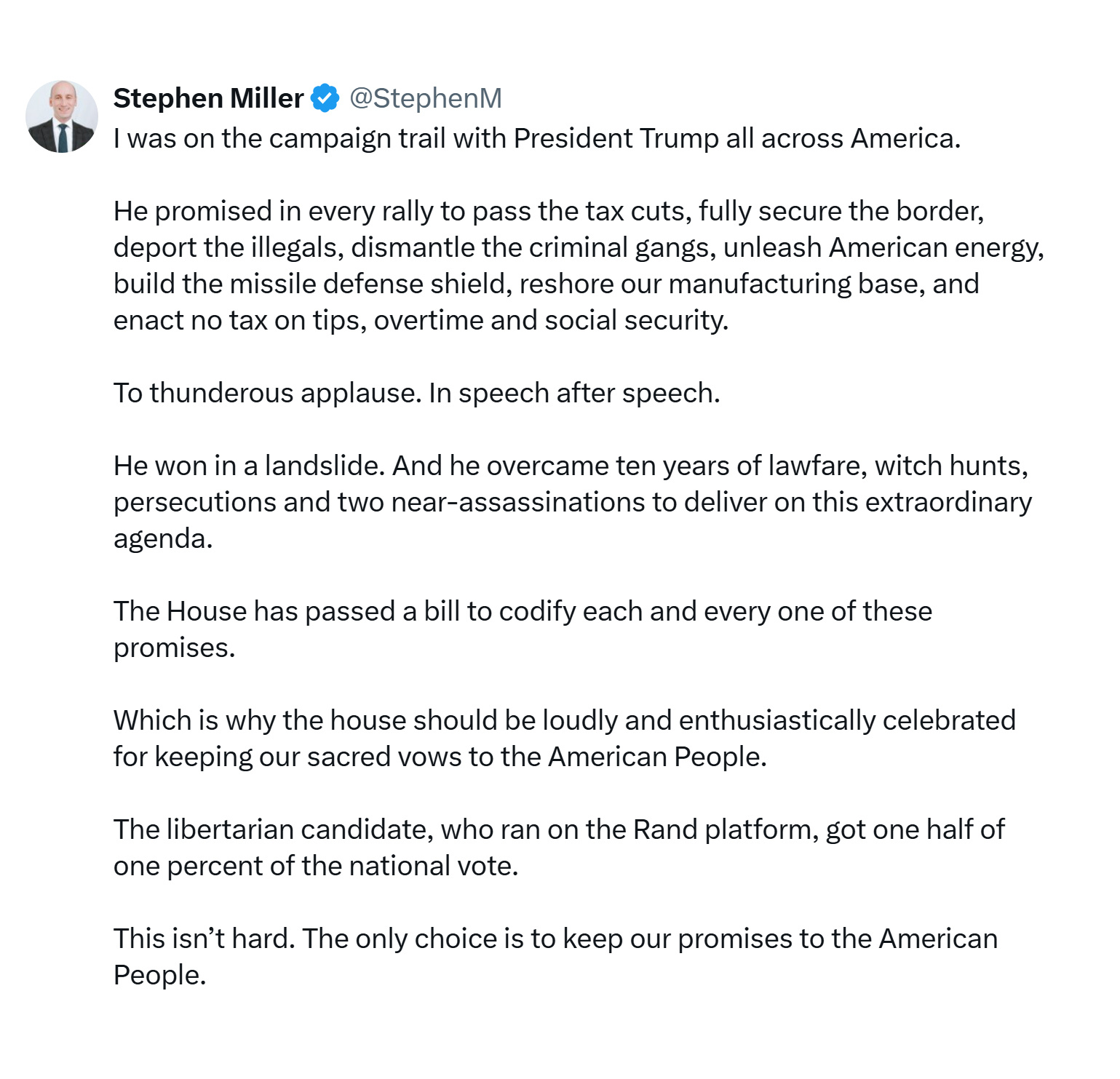Click the single word line "promises."
Screen dimensions: 1120x1079
(x=175, y=648)
